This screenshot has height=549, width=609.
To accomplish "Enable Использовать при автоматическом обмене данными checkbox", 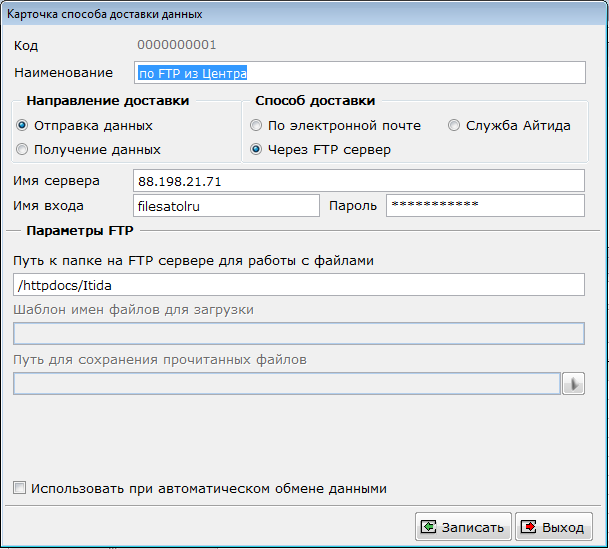I will tap(19, 488).
